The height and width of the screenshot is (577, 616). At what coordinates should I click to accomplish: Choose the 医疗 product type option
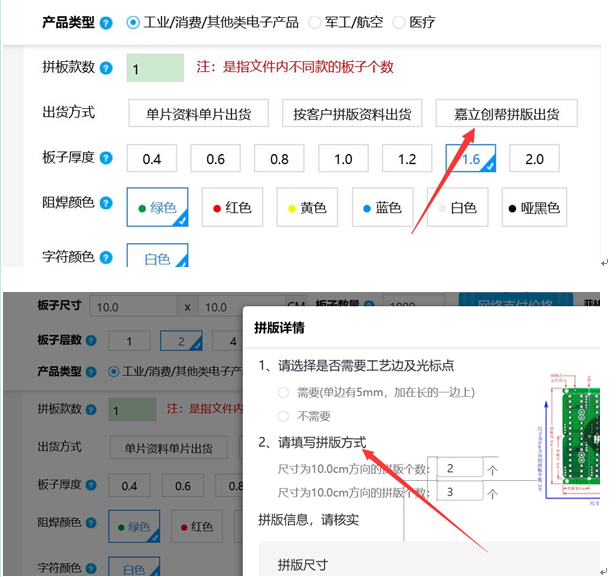click(x=399, y=22)
